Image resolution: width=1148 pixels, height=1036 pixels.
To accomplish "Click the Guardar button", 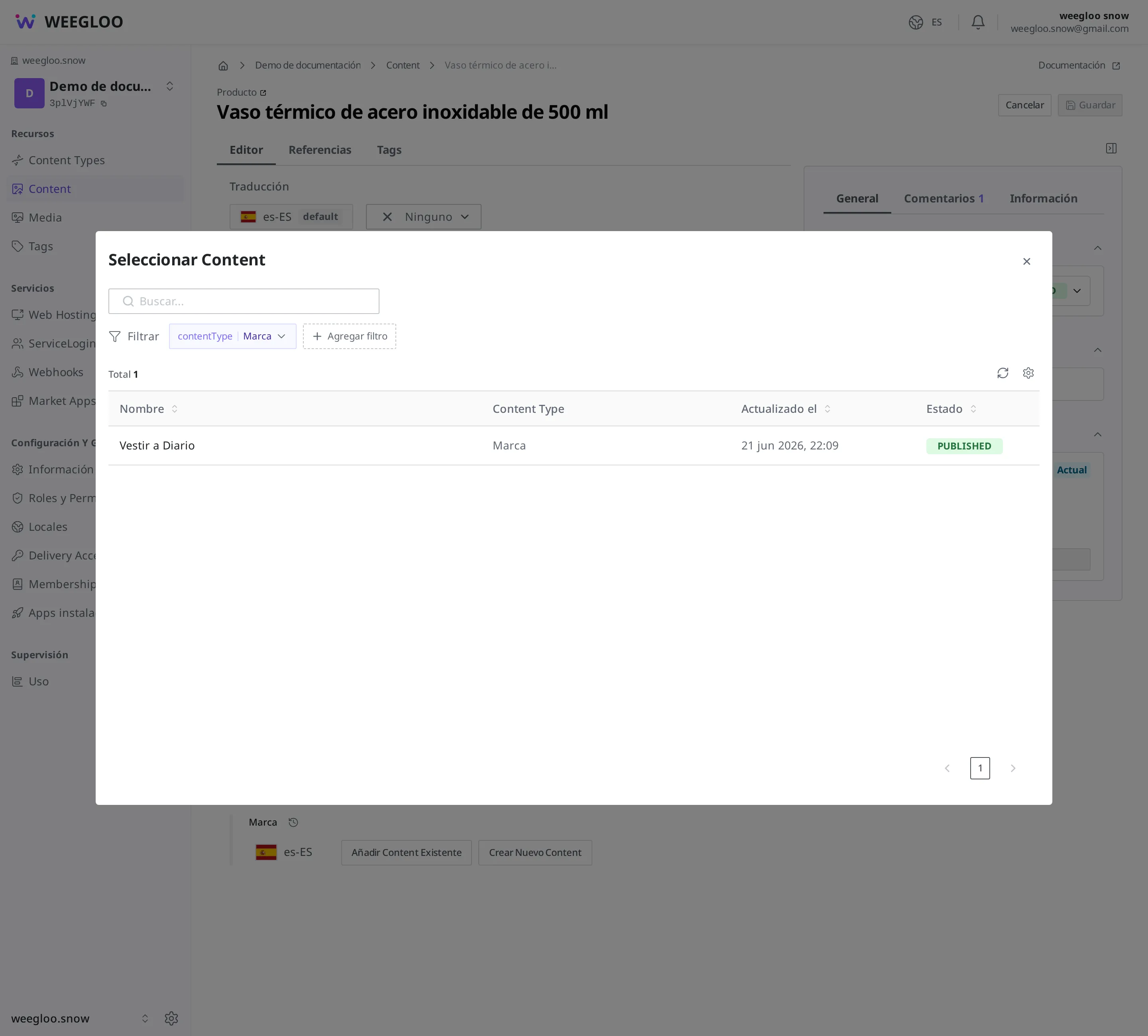I will point(1089,105).
